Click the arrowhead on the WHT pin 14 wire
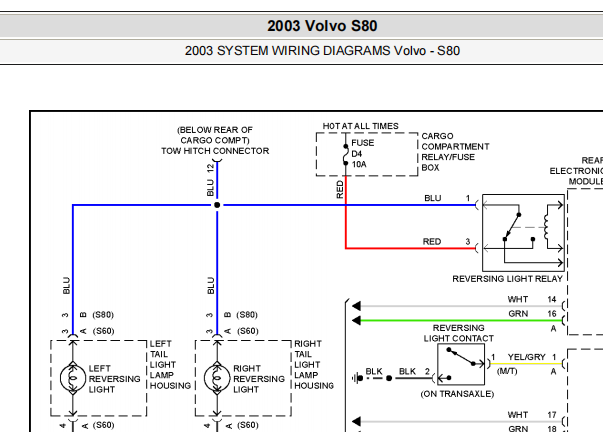This screenshot has width=603, height=432. [356, 306]
